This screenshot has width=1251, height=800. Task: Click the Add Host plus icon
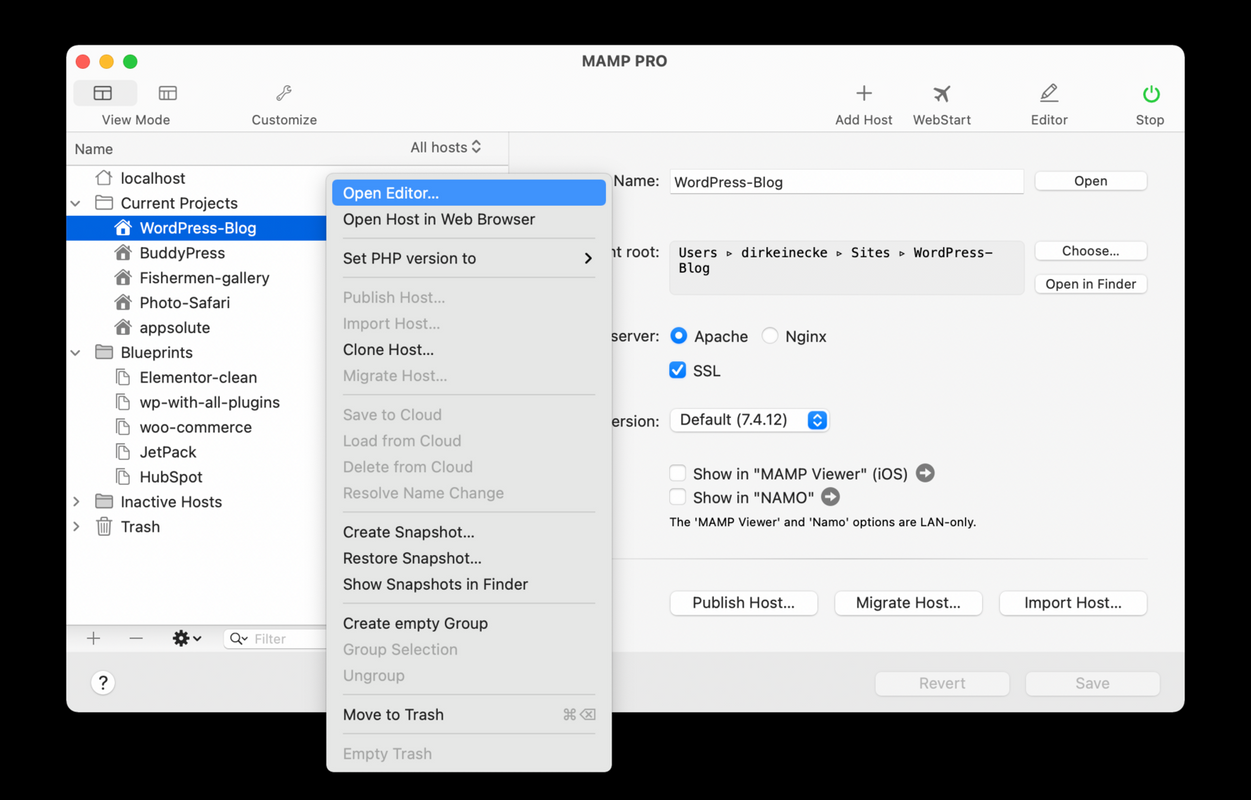[x=864, y=93]
